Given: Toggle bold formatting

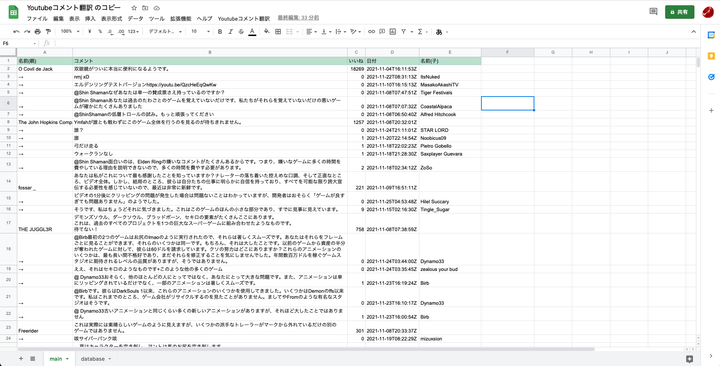Looking at the screenshot, I should pos(220,32).
